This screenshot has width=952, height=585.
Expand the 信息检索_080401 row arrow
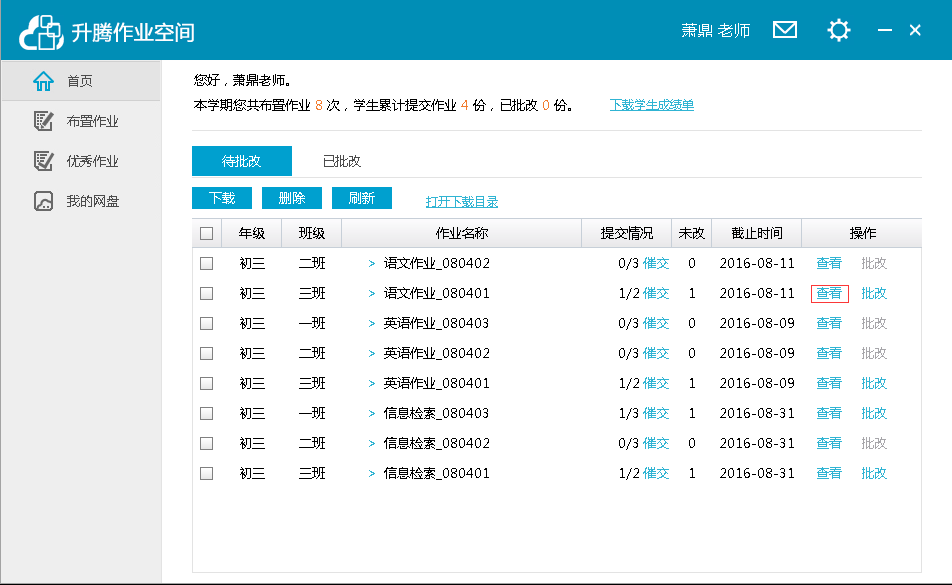pos(372,474)
